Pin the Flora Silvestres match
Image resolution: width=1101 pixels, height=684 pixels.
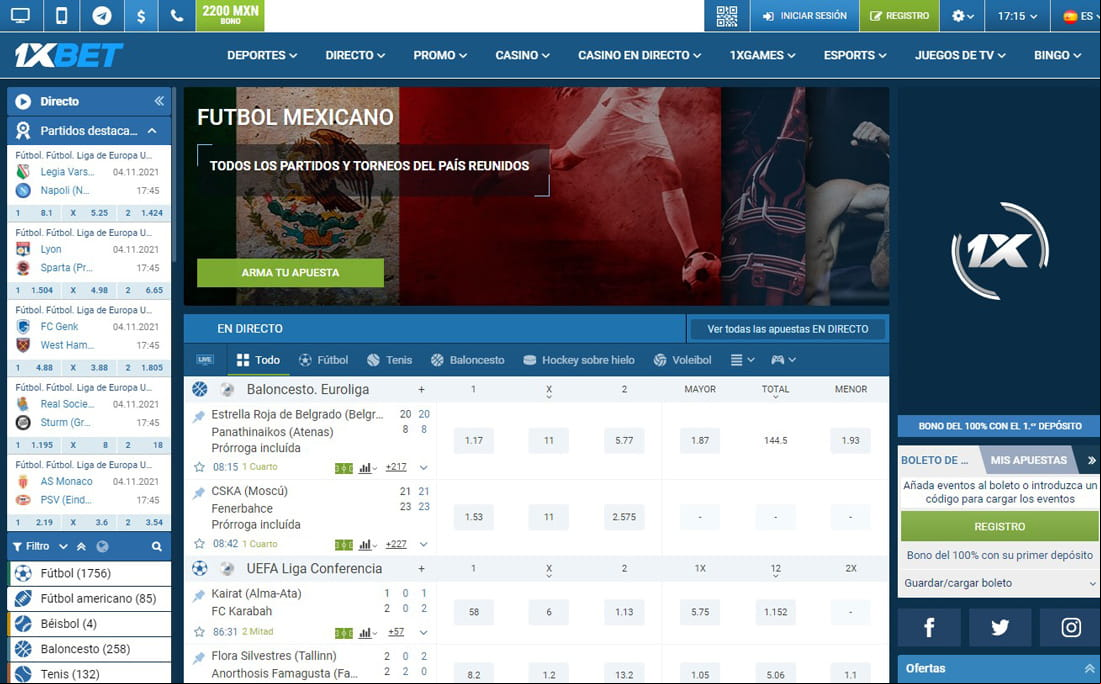click(x=199, y=658)
